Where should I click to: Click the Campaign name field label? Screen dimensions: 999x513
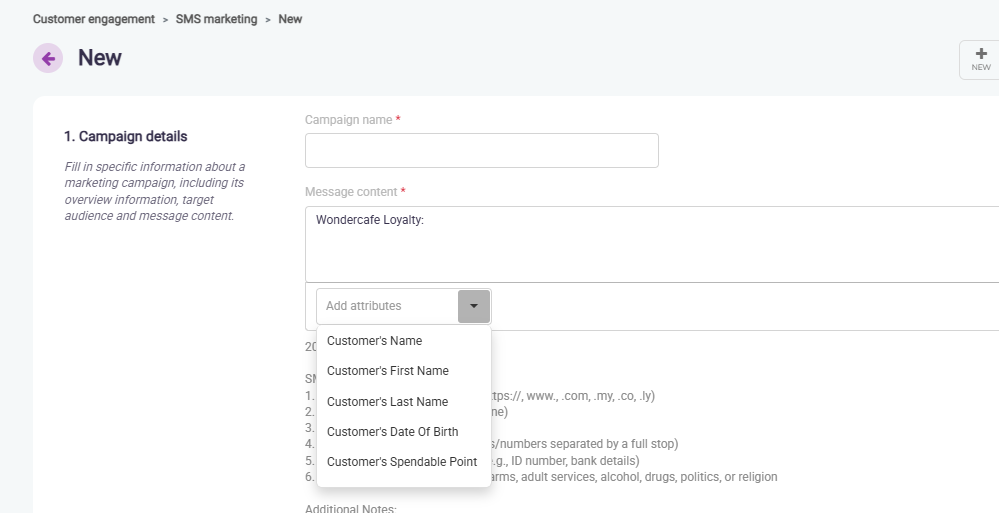tap(349, 120)
